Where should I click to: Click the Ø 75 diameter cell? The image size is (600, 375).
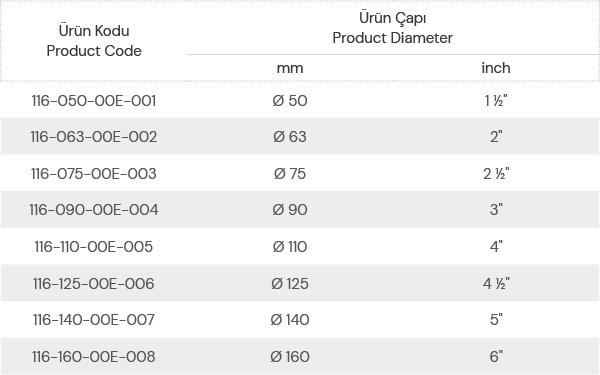click(x=290, y=174)
